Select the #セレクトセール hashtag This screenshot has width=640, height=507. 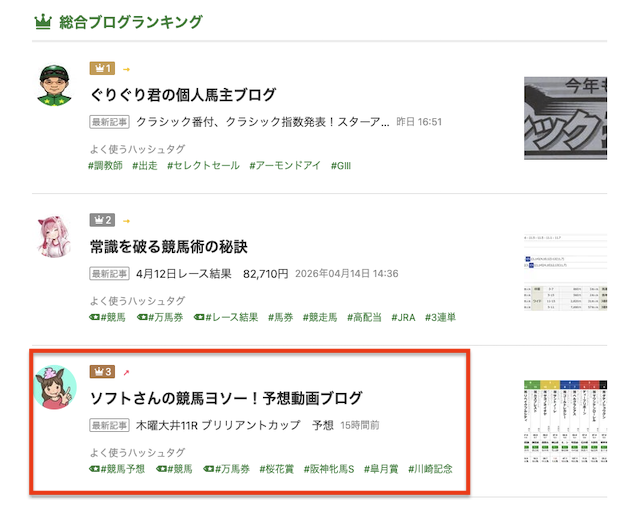click(x=202, y=165)
